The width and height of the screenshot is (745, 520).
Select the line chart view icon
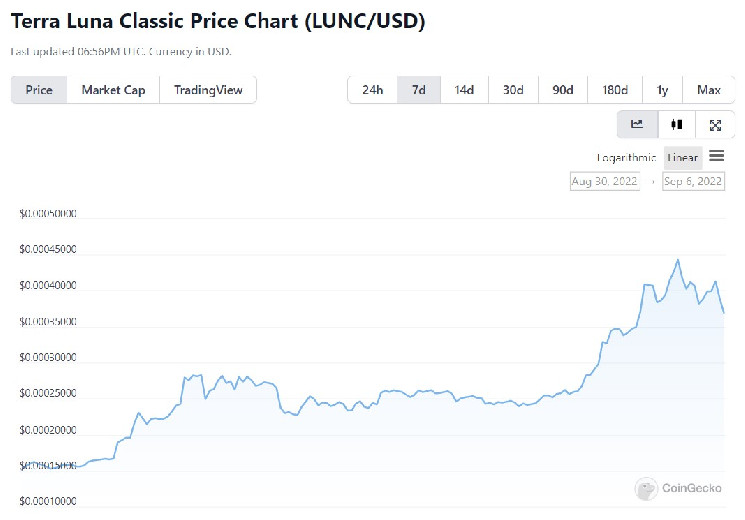pyautogui.click(x=637, y=125)
